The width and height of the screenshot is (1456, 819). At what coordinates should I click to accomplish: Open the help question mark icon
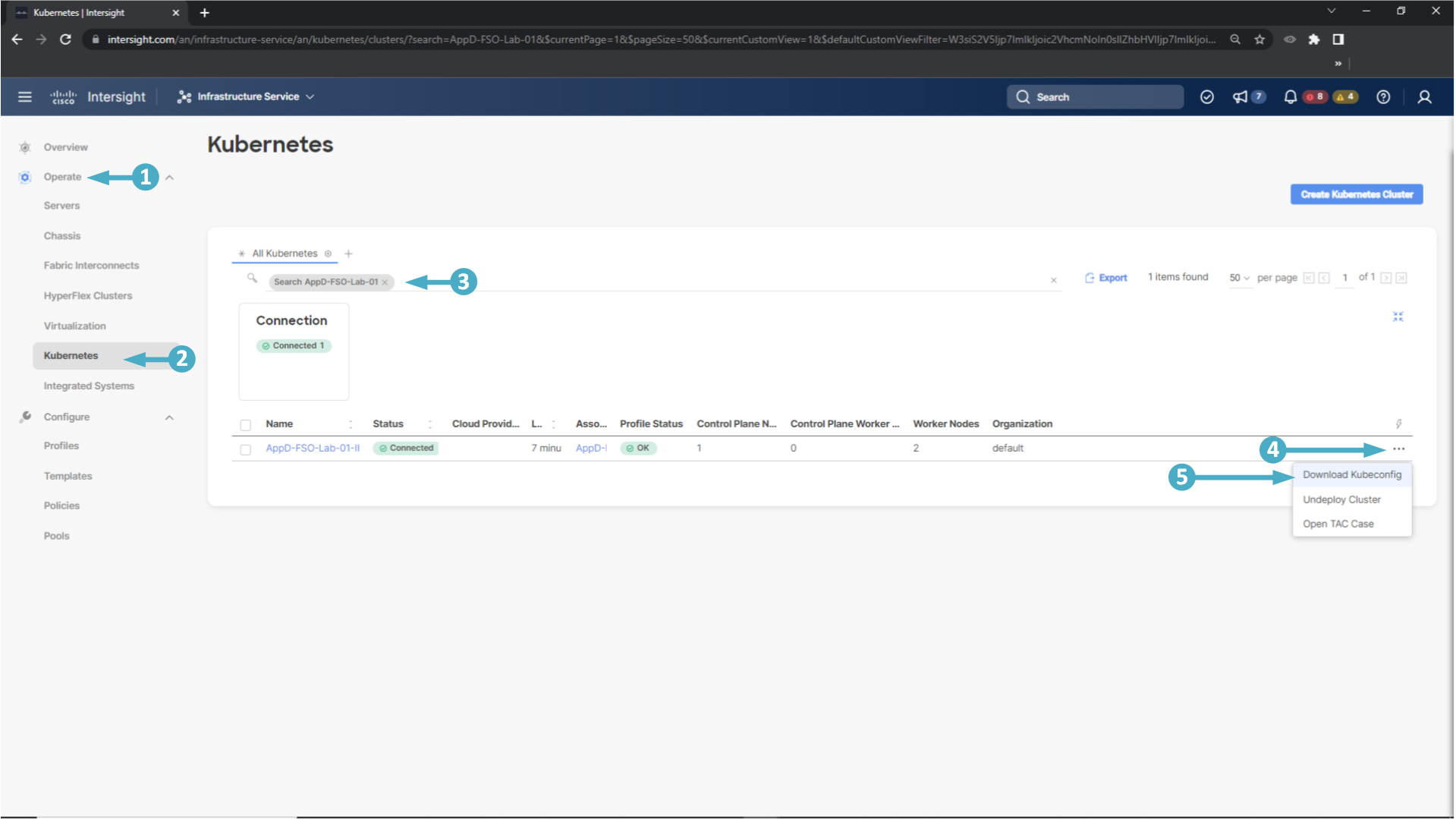[1382, 97]
